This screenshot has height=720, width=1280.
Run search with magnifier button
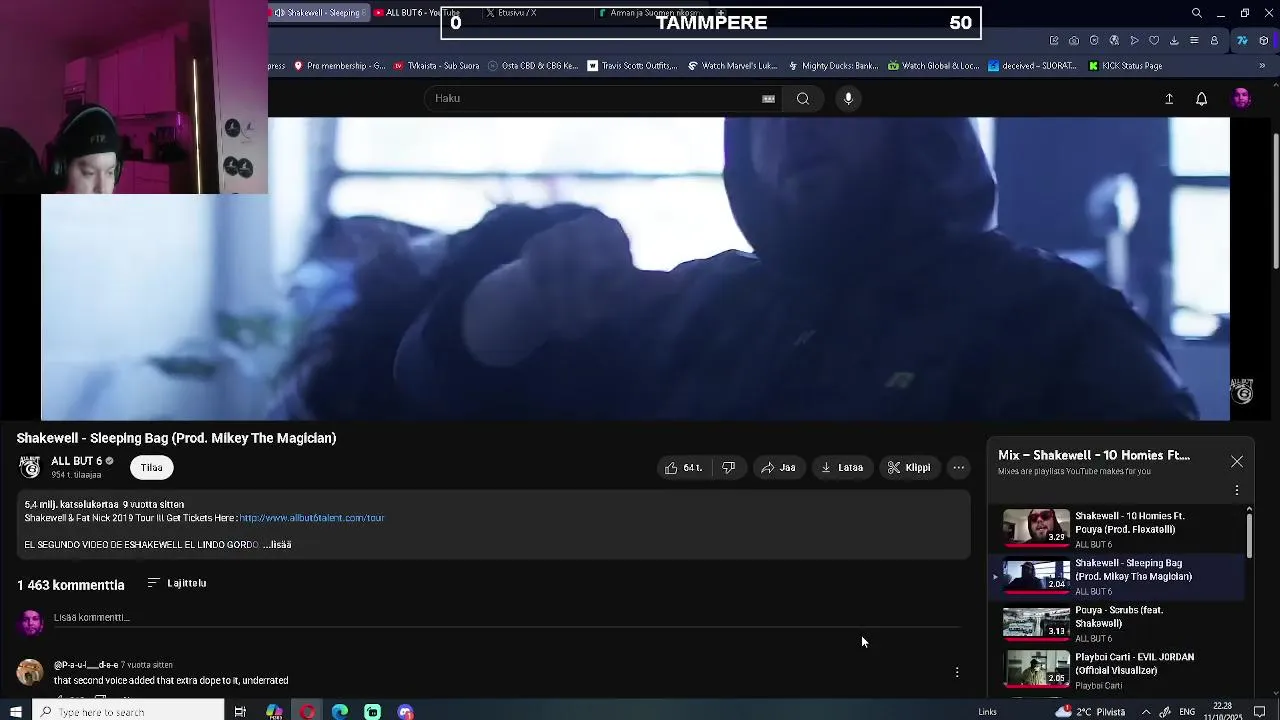pos(803,98)
